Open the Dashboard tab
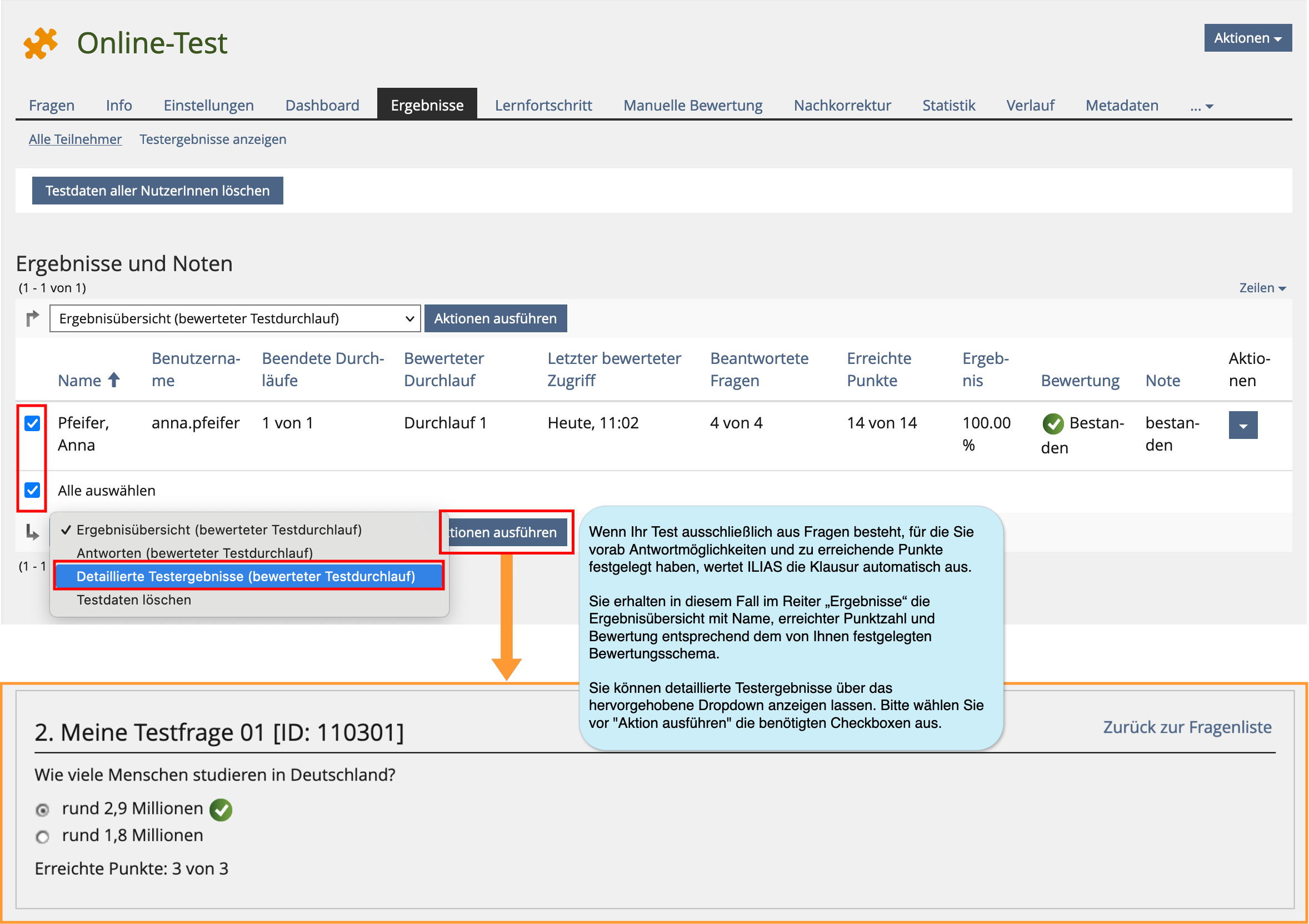Viewport: 1309px width, 924px height. coord(322,106)
